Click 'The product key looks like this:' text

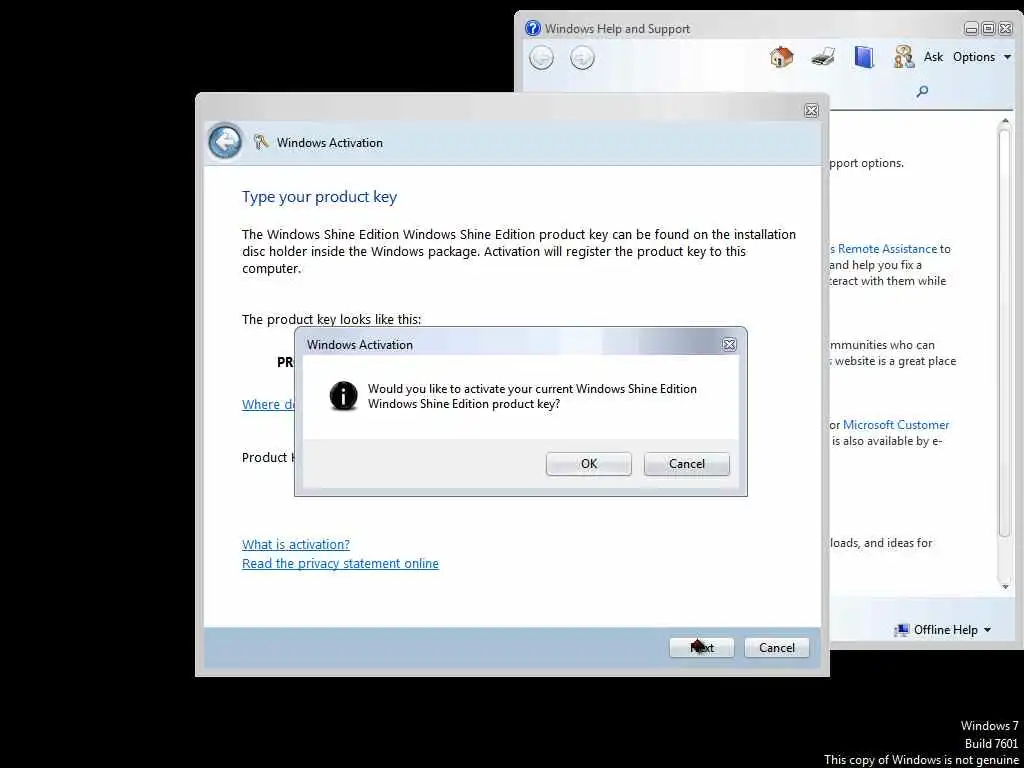332,319
